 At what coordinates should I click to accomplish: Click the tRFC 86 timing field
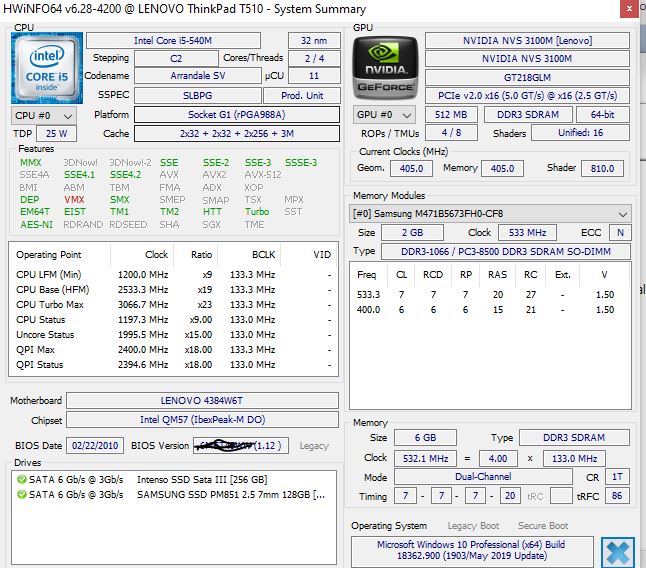[x=617, y=496]
